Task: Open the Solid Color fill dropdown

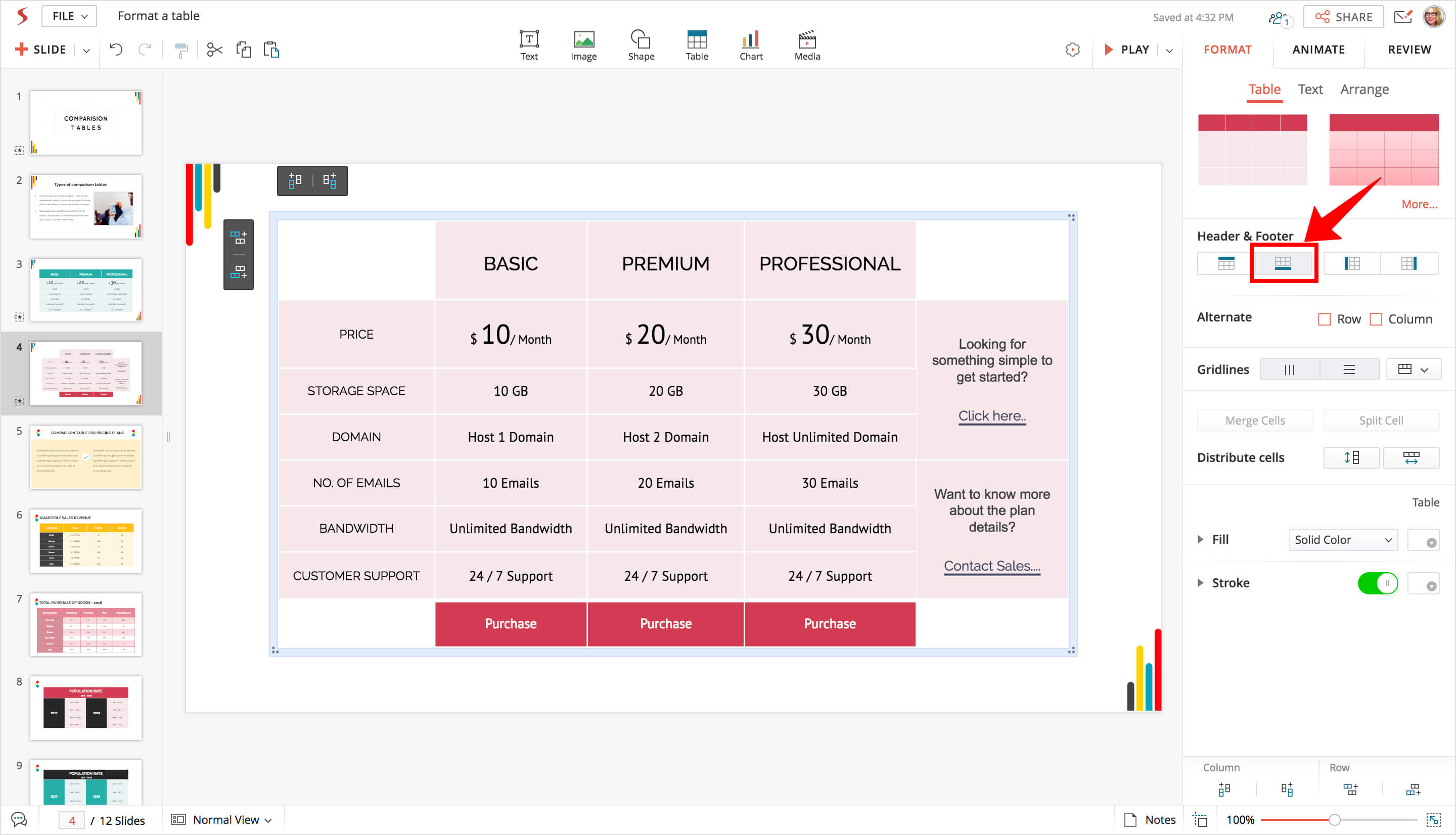Action: pyautogui.click(x=1342, y=540)
